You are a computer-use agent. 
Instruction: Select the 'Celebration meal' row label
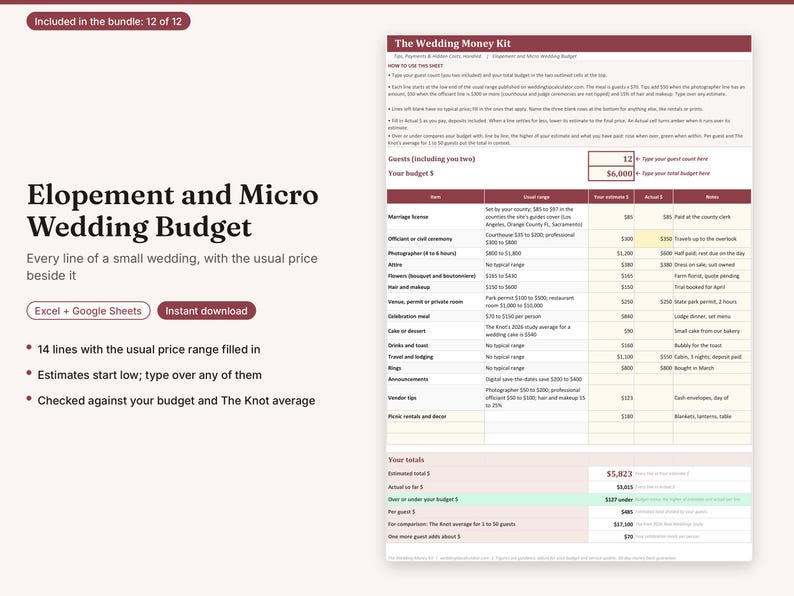point(409,316)
